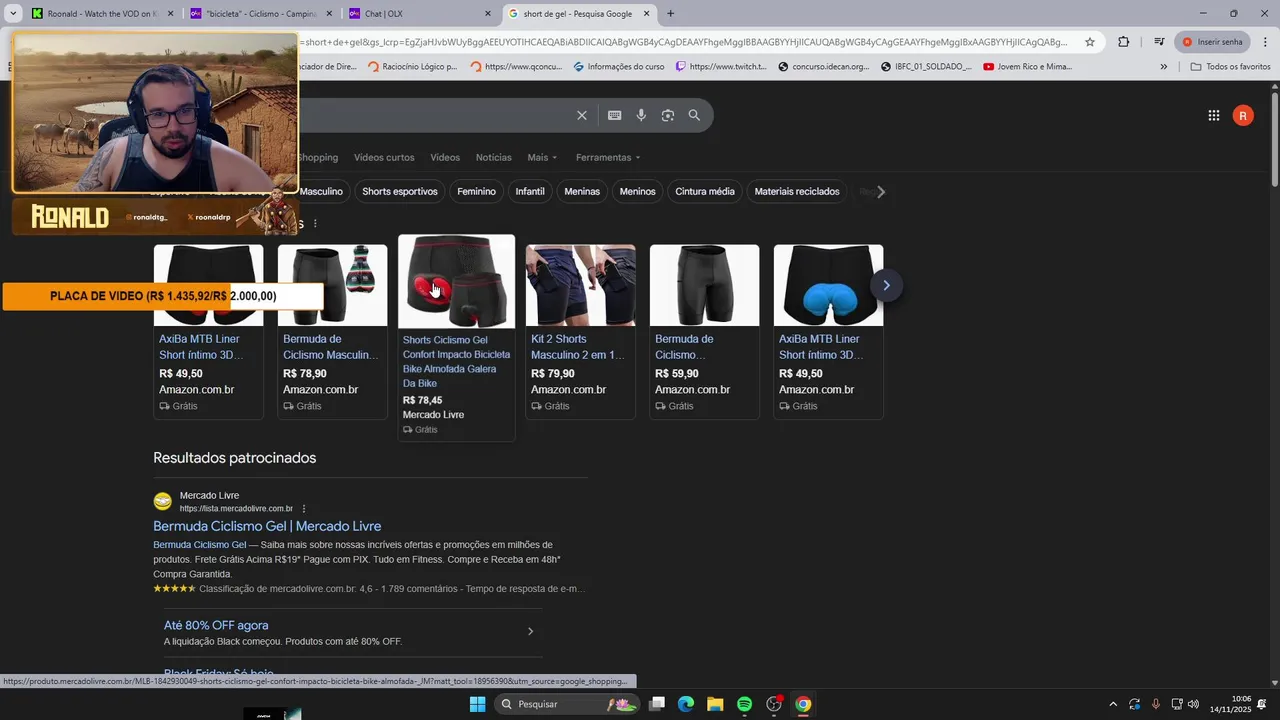
Task: Filter results by Masculino chip
Action: (321, 191)
